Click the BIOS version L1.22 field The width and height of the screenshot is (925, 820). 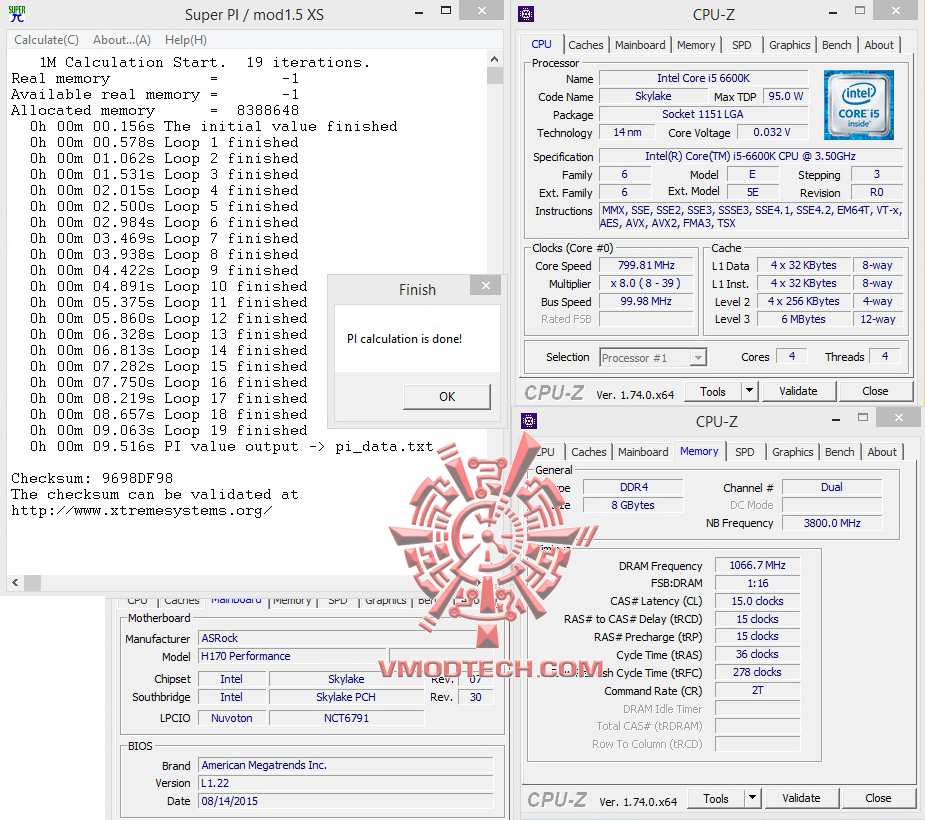pyautogui.click(x=346, y=783)
